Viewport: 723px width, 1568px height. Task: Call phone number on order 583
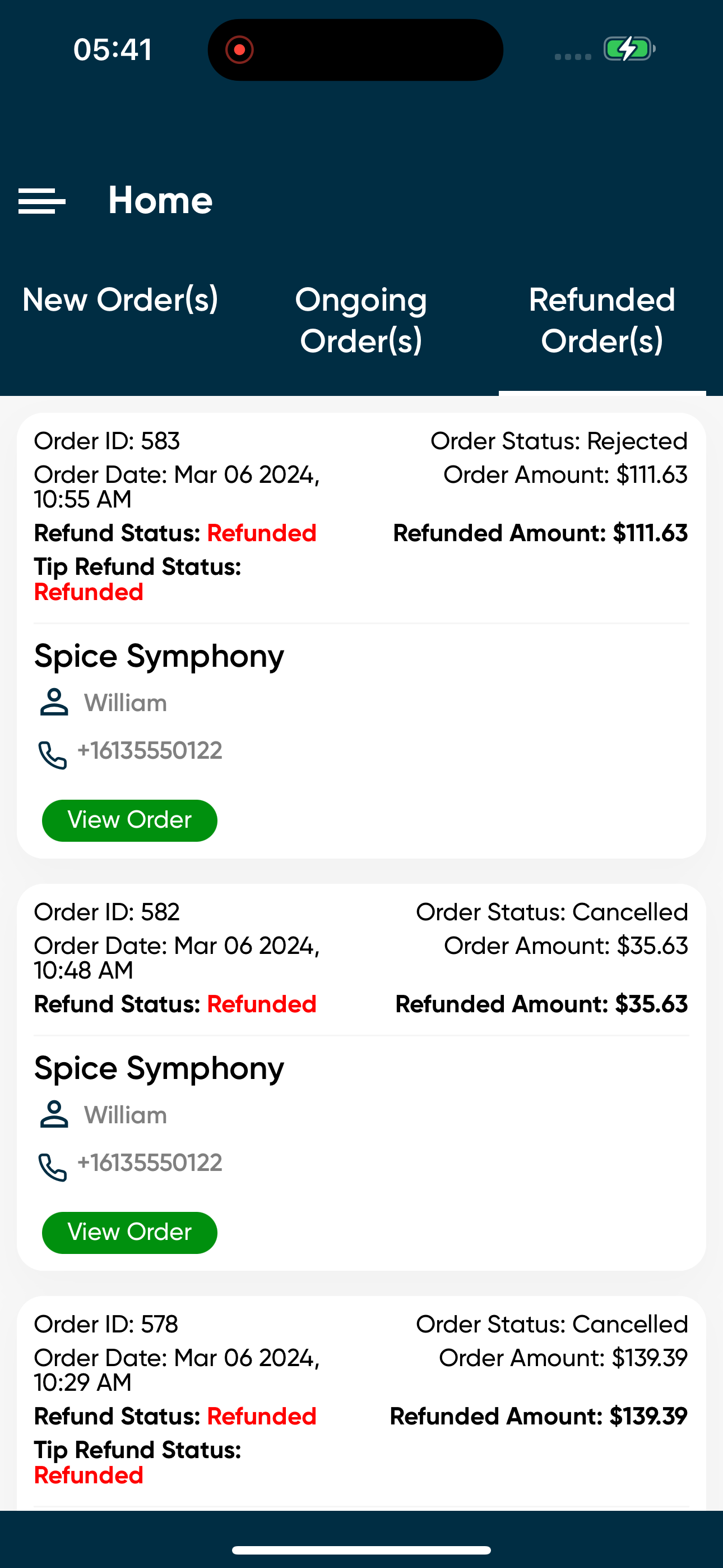pos(150,750)
